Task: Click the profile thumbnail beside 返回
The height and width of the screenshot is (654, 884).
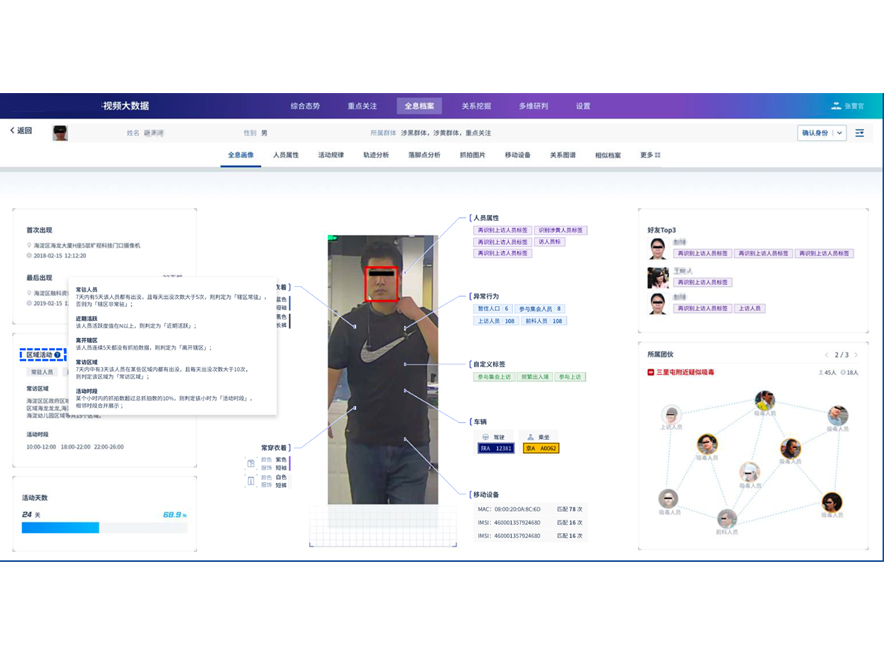Action: 60,133
